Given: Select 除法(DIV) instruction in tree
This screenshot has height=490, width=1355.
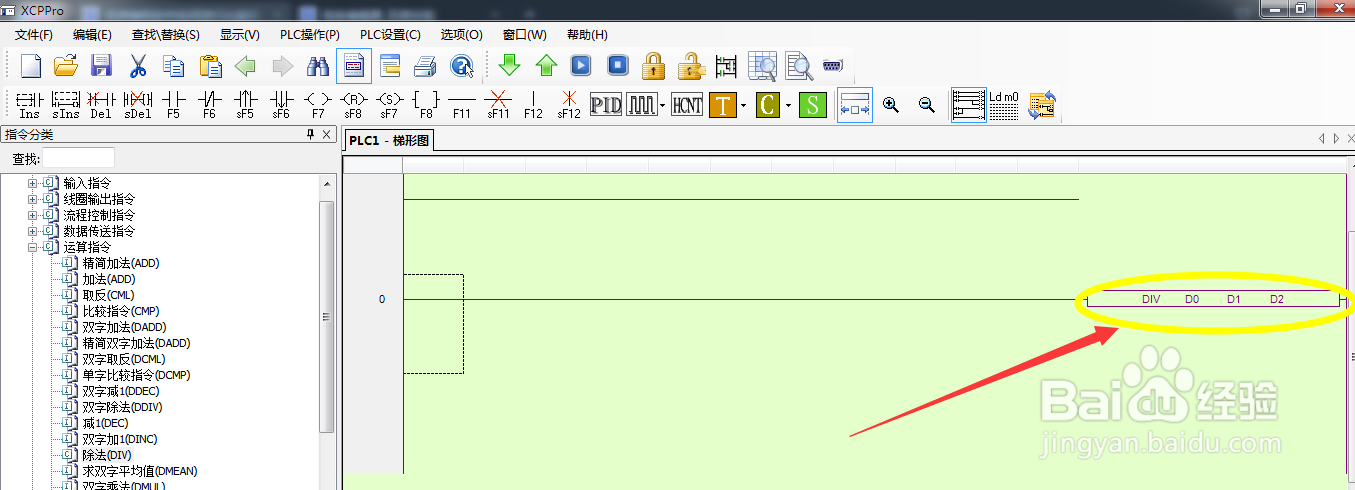Looking at the screenshot, I should (x=107, y=455).
